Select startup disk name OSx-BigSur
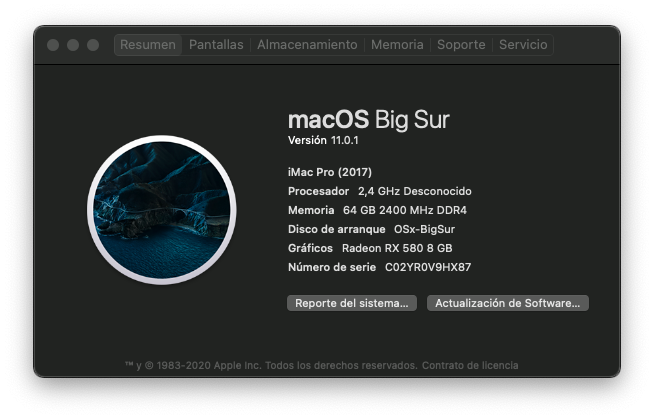This screenshot has height=419, width=654. coord(424,229)
